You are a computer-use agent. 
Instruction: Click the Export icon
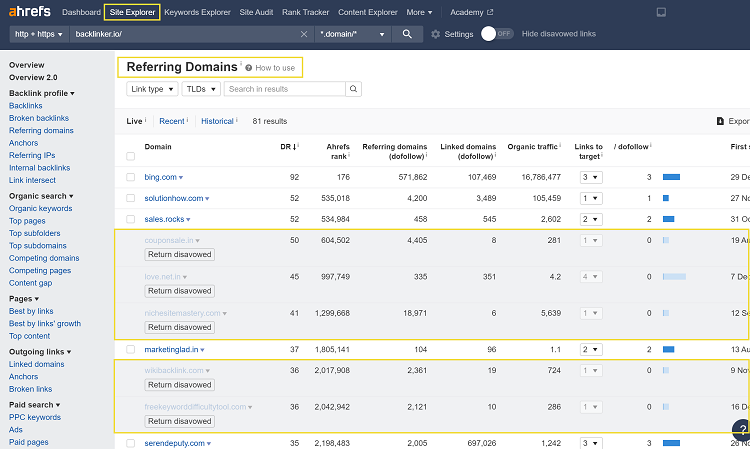coord(720,121)
